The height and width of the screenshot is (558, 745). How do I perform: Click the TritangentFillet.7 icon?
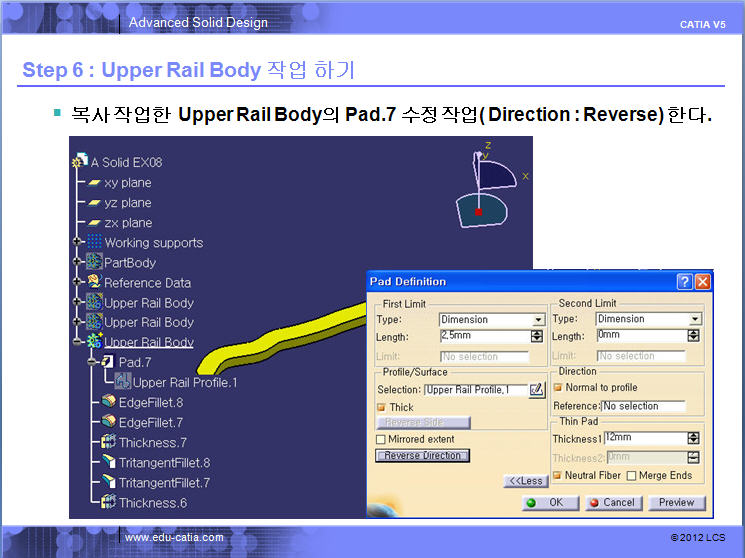tap(108, 481)
